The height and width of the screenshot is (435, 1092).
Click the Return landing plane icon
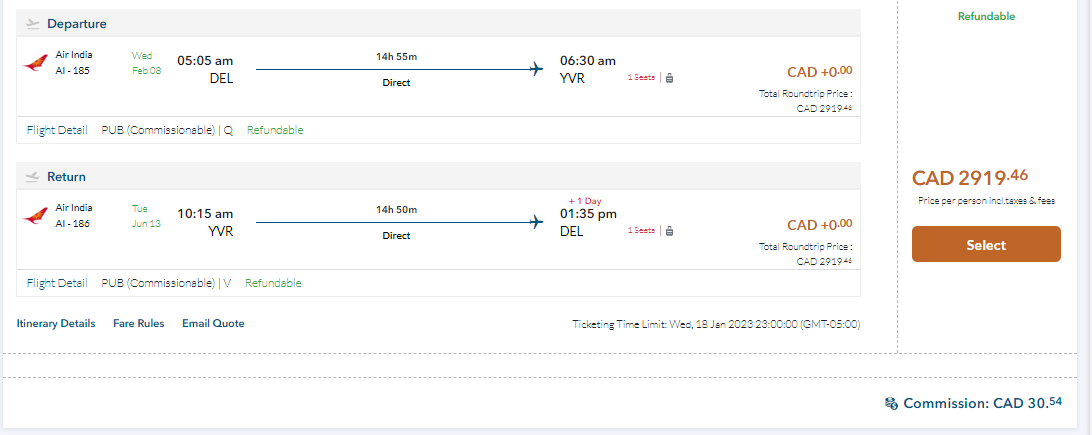32,177
